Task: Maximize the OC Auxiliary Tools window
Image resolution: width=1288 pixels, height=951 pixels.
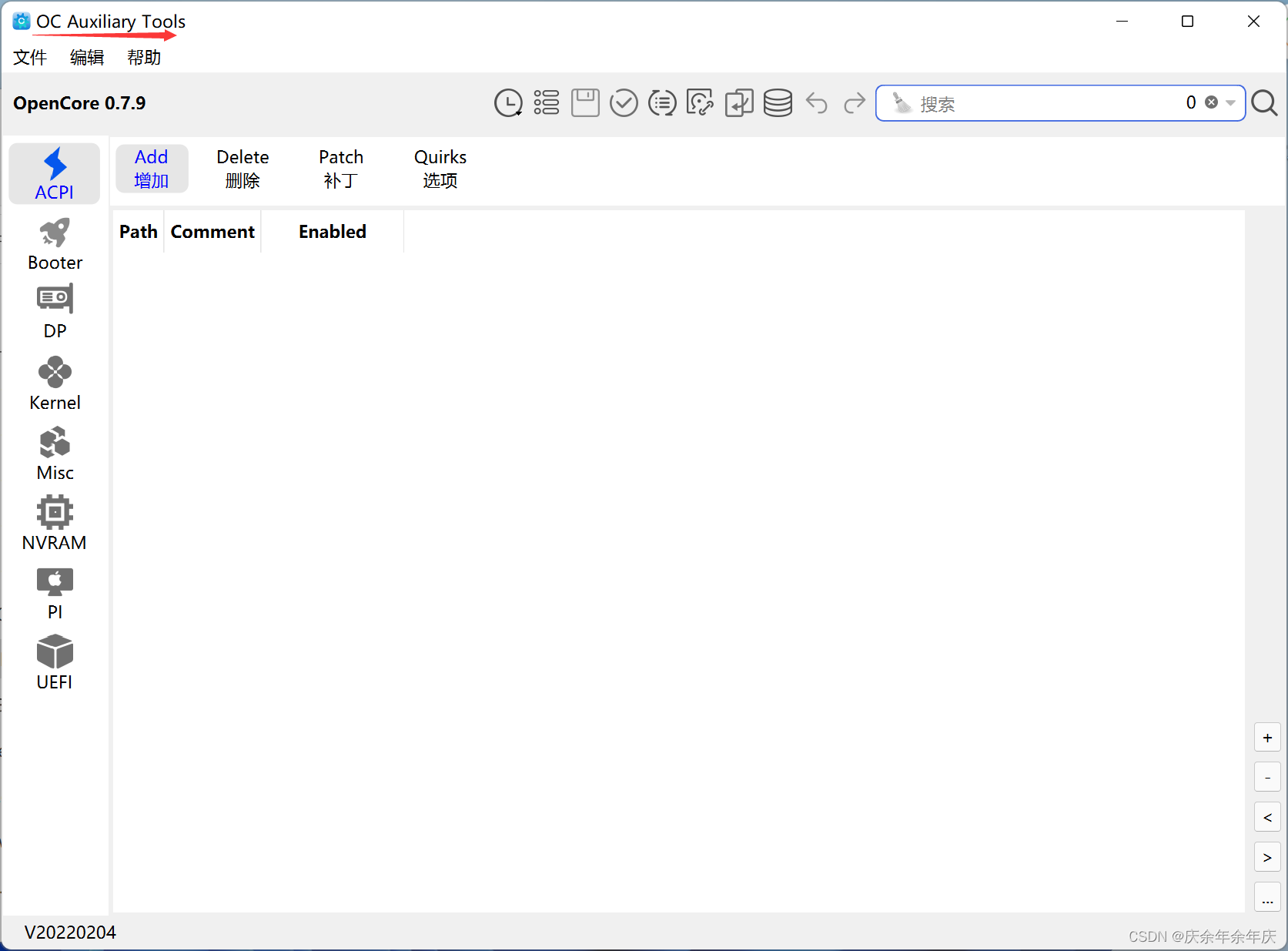Action: pos(1187,22)
